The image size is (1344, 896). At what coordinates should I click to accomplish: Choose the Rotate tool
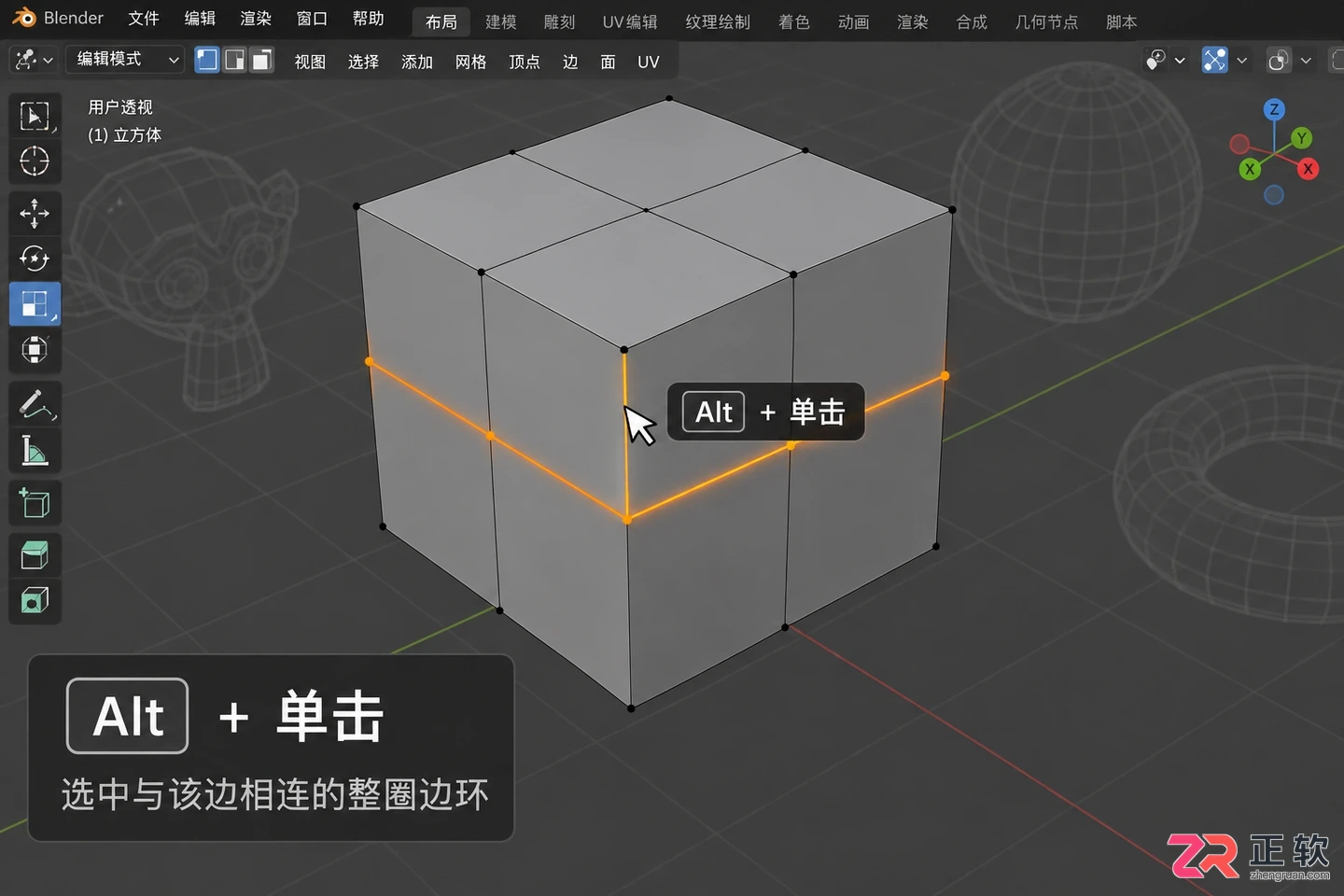pos(35,259)
